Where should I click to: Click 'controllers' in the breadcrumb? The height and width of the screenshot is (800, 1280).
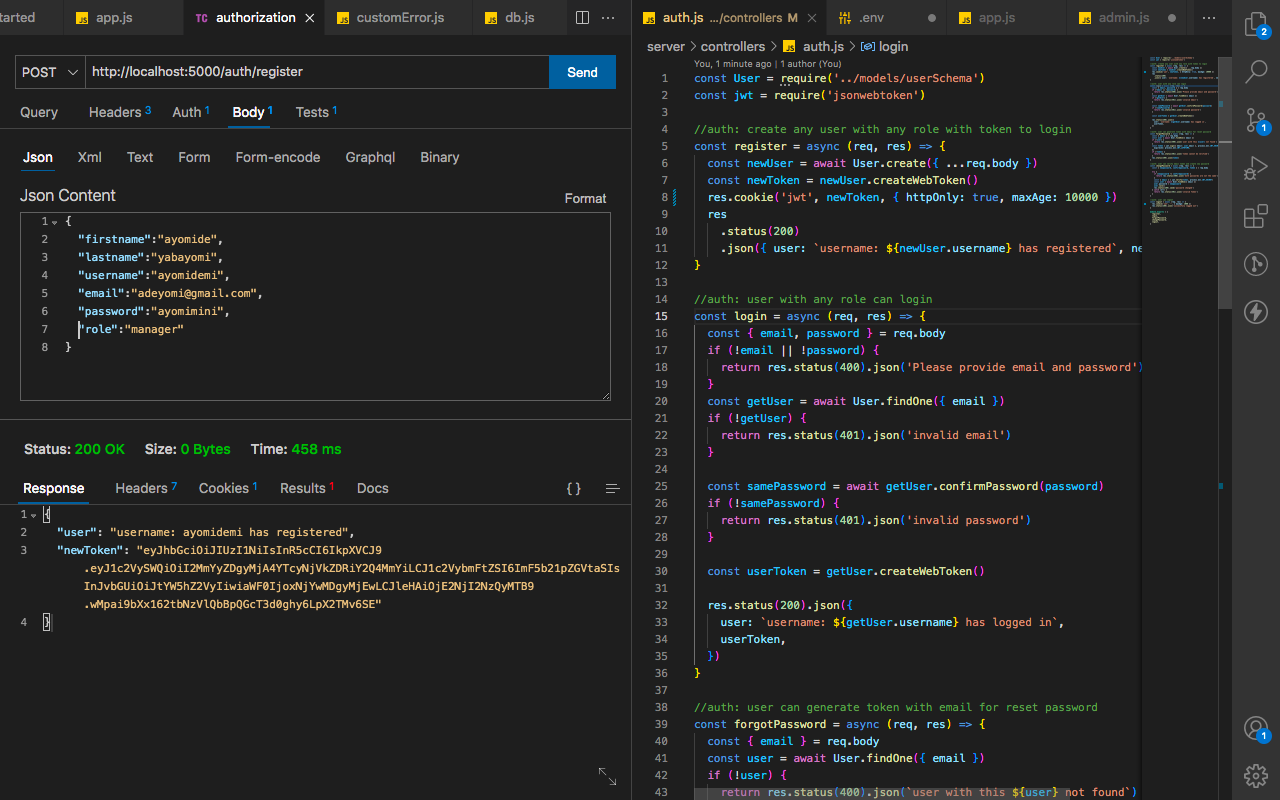733,46
